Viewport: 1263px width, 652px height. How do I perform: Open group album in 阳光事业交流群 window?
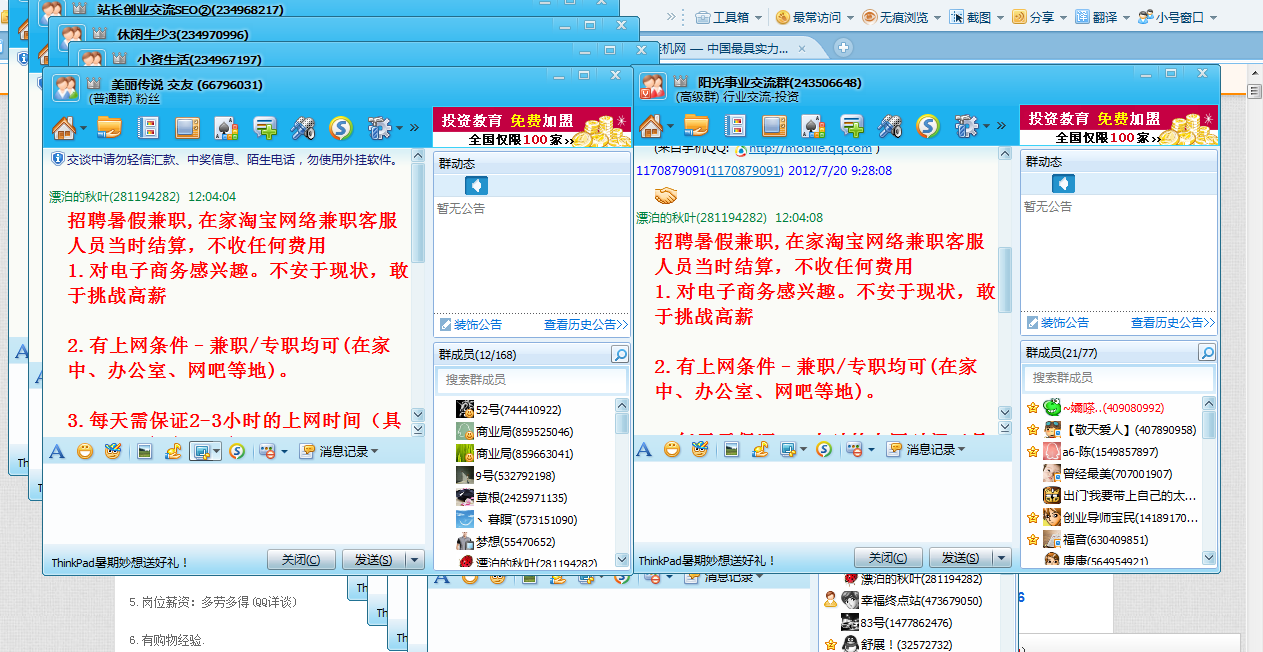[x=735, y=126]
